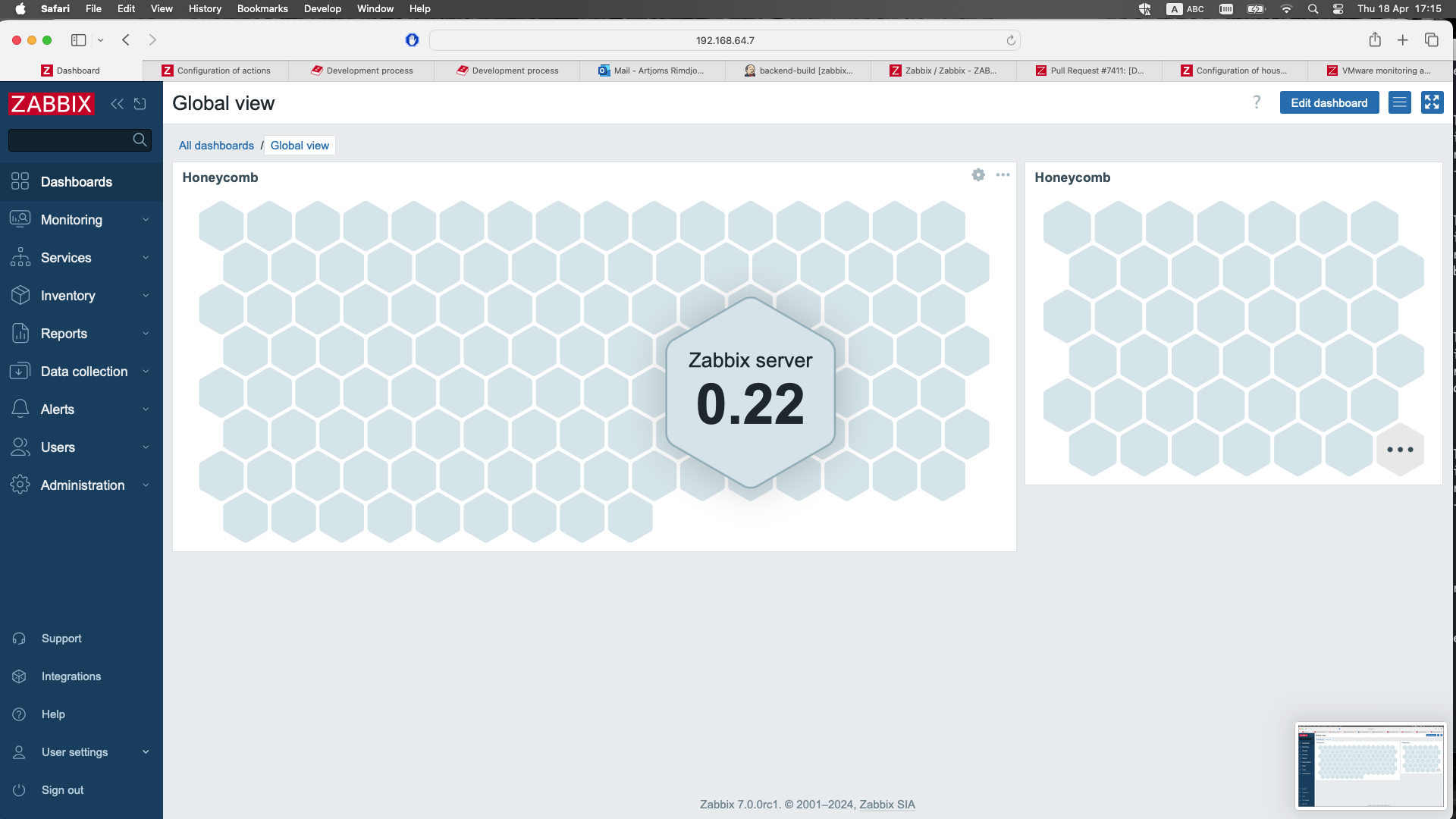Open the dashboard actions hamburger menu
This screenshot has width=1456, height=819.
pos(1400,102)
